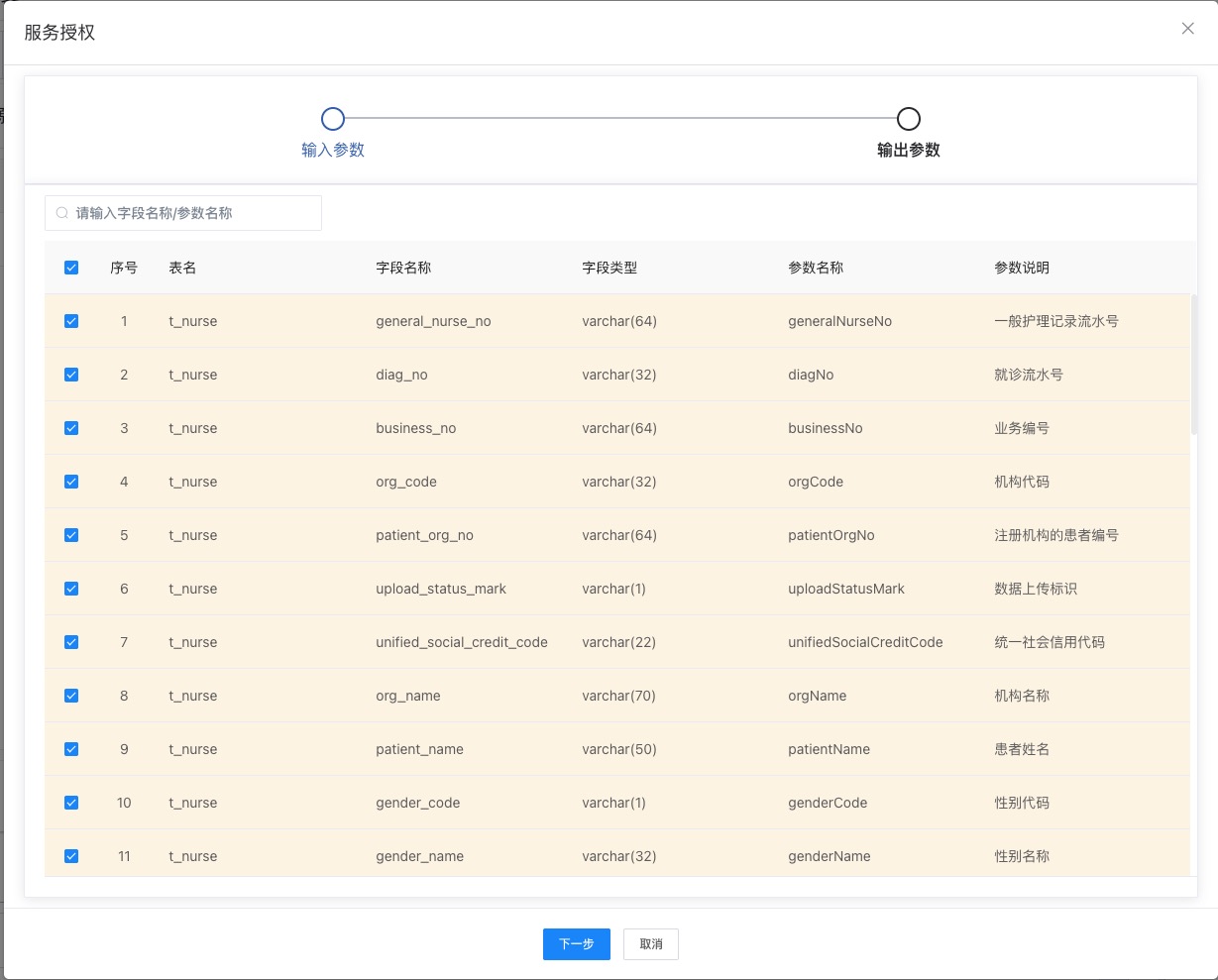Switch to 输入参数 step label

333,150
